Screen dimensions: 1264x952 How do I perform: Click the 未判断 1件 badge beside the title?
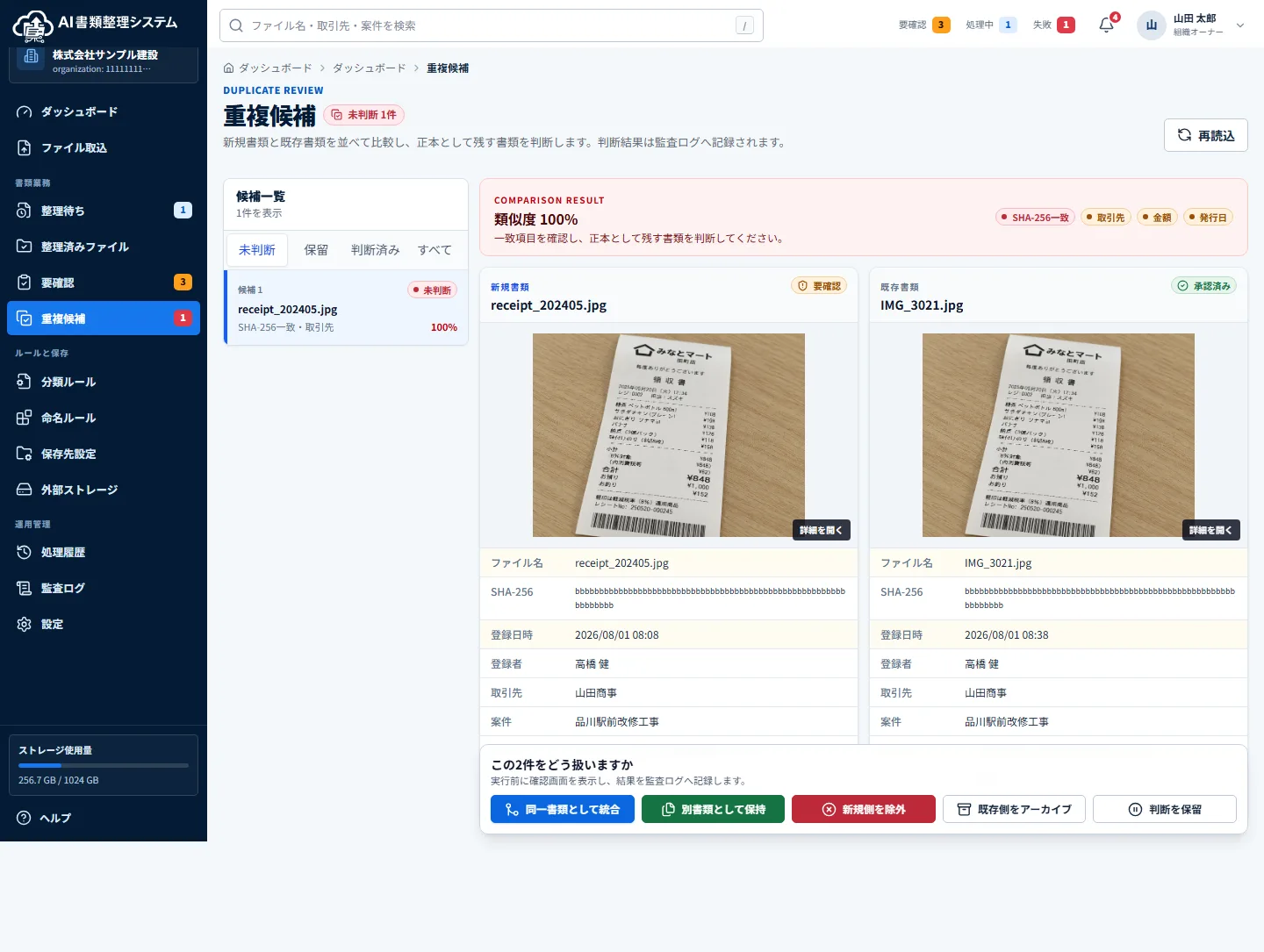pyautogui.click(x=364, y=115)
